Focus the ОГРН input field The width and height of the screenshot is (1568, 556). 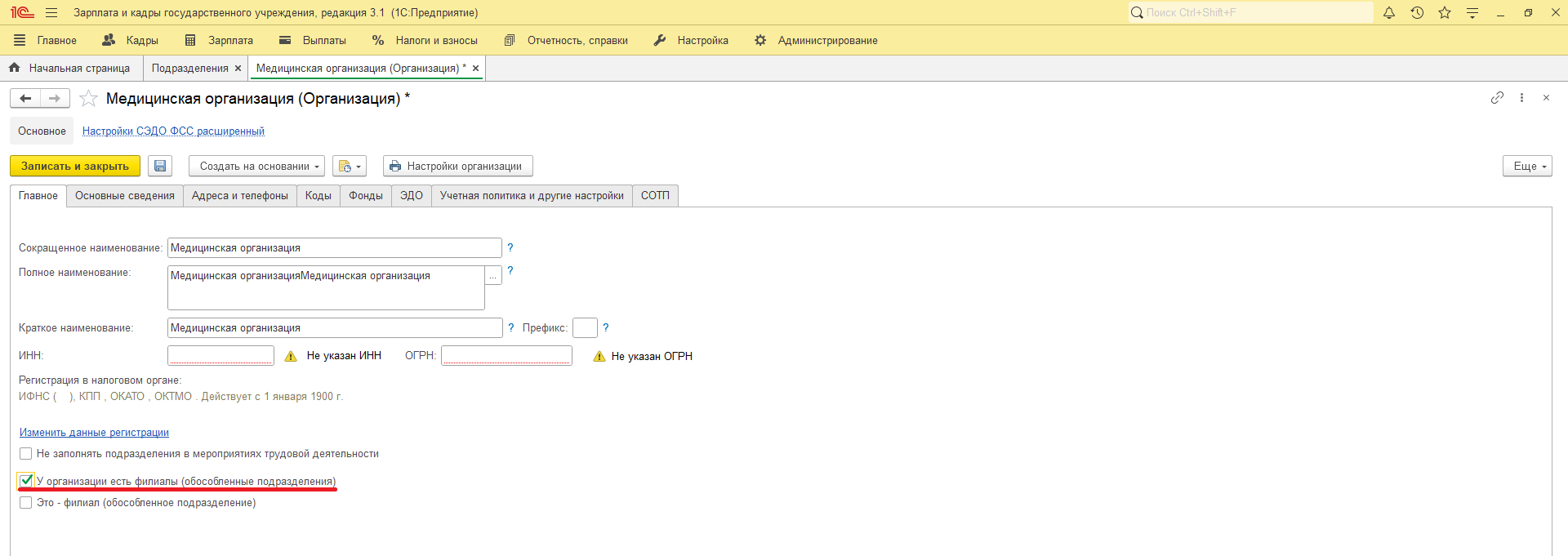[506, 356]
